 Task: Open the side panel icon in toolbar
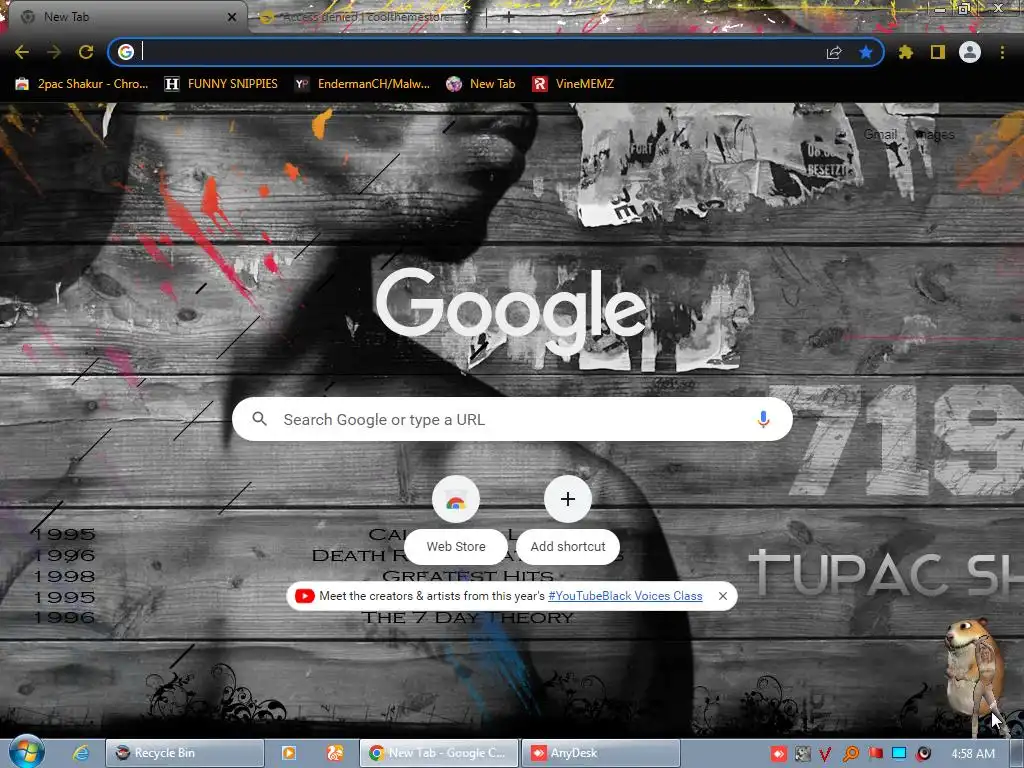[x=938, y=52]
